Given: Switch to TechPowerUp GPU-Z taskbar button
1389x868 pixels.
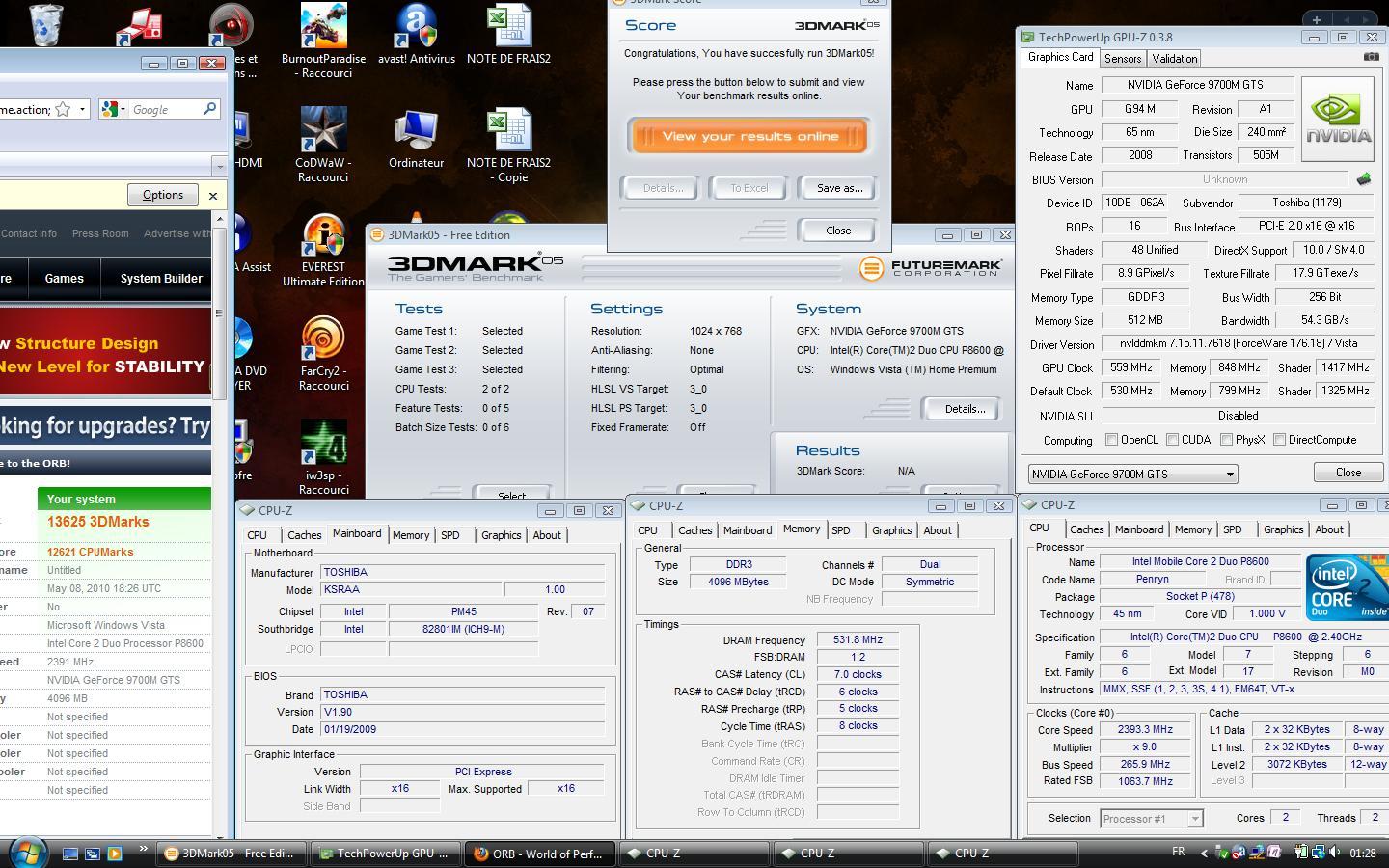Looking at the screenshot, I should pos(384,854).
